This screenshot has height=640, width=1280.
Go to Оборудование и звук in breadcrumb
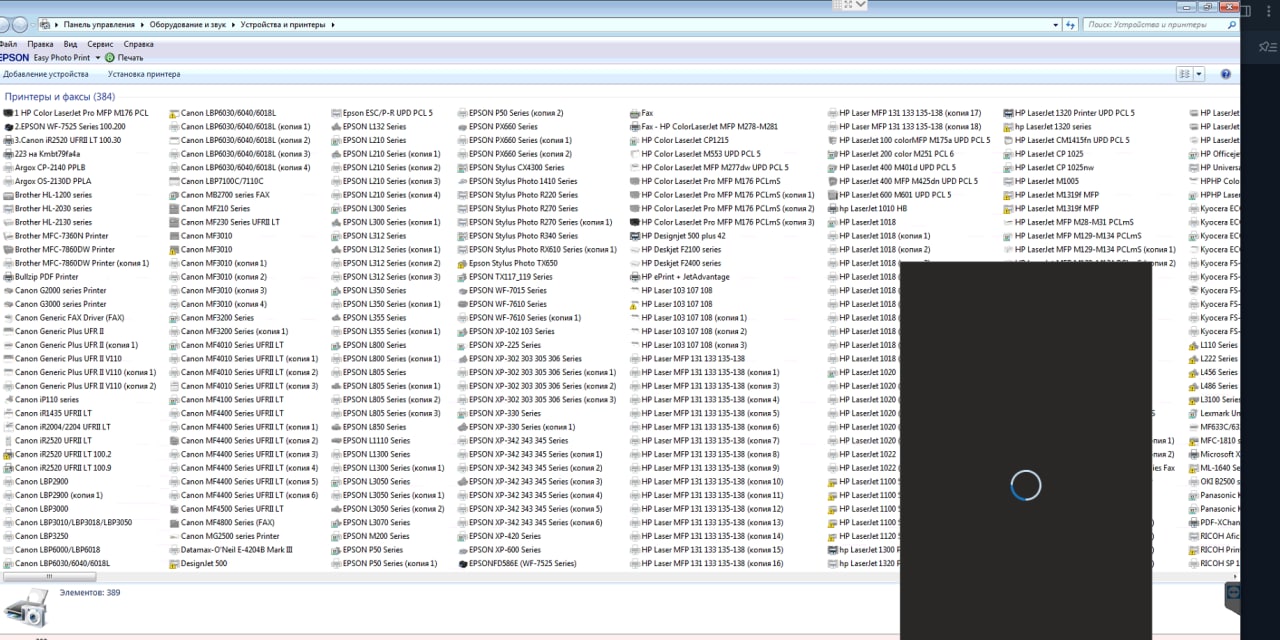coord(189,24)
